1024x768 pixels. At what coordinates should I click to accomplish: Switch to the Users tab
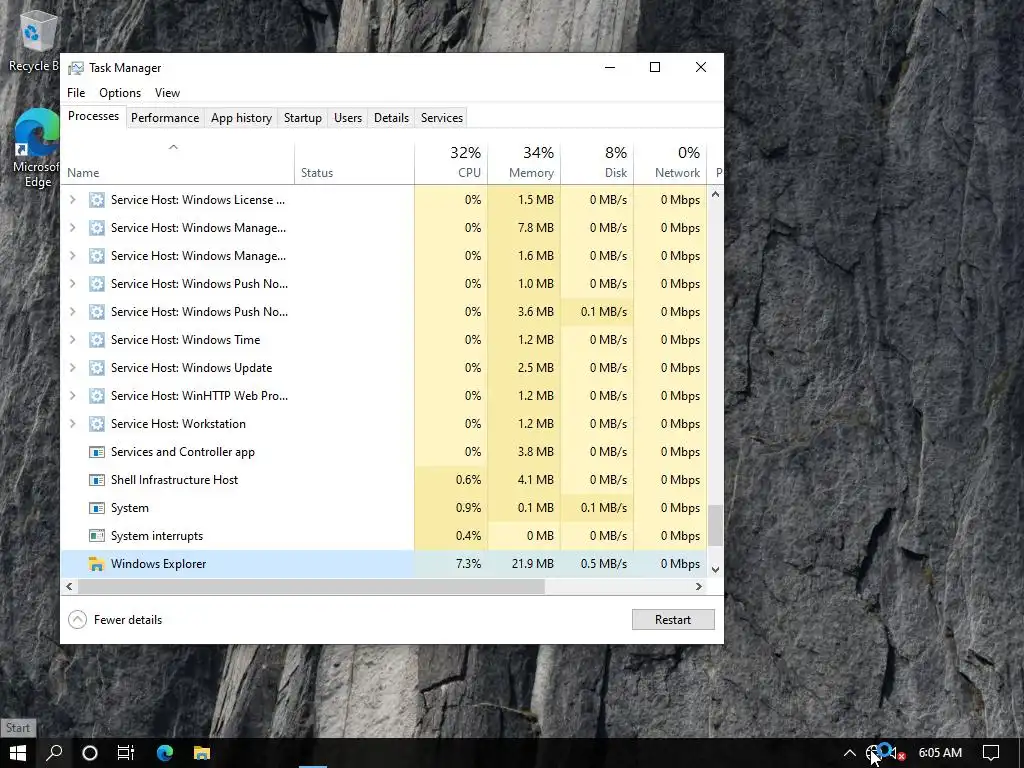pos(347,118)
